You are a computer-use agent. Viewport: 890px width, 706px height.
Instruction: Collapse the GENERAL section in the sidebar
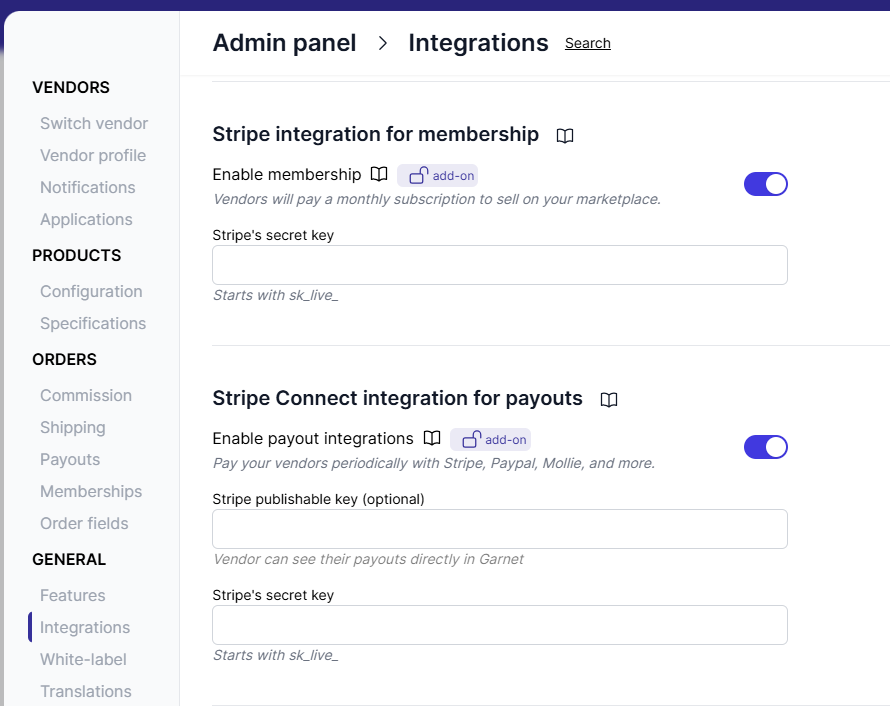tap(69, 559)
